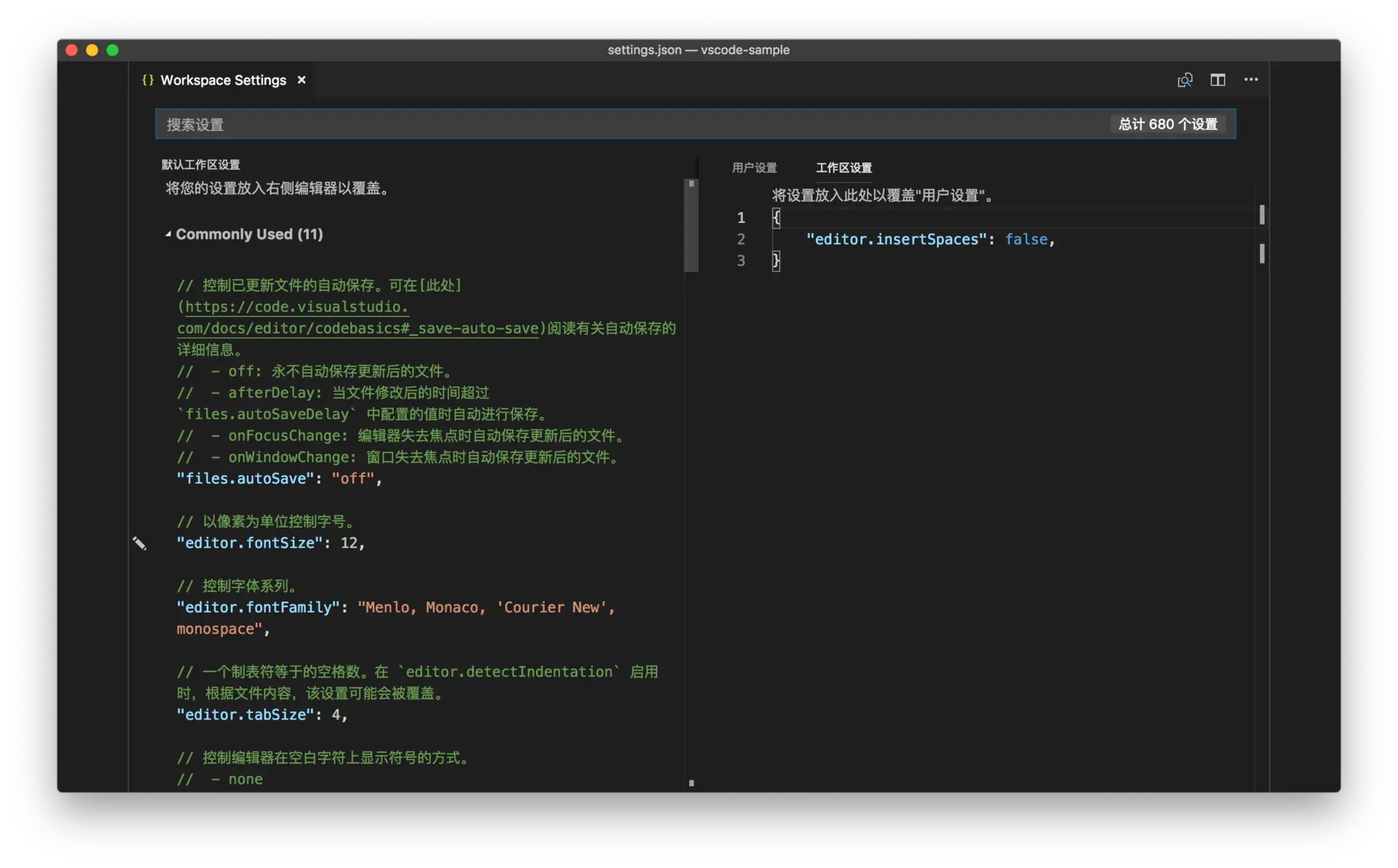The image size is (1398, 868).
Task: Click the split editor icon
Action: pos(1217,80)
